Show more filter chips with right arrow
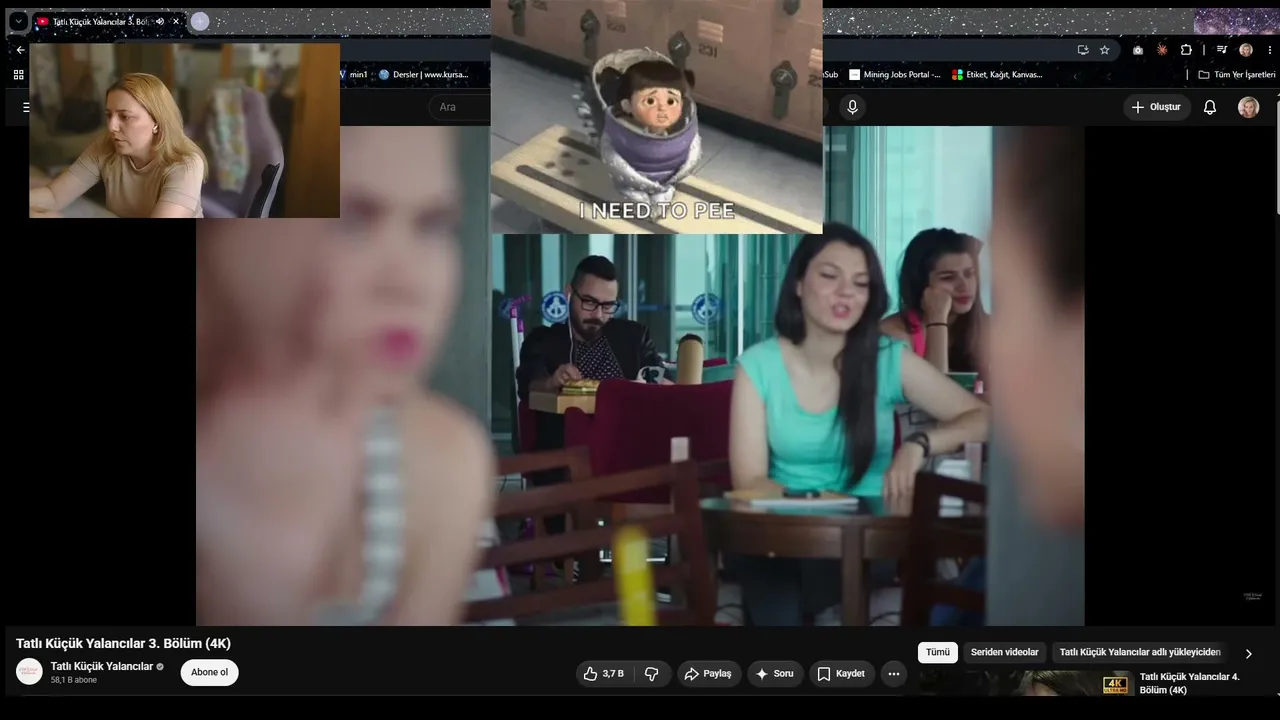Screen dimensions: 1280x720 pyautogui.click(x=1248, y=653)
